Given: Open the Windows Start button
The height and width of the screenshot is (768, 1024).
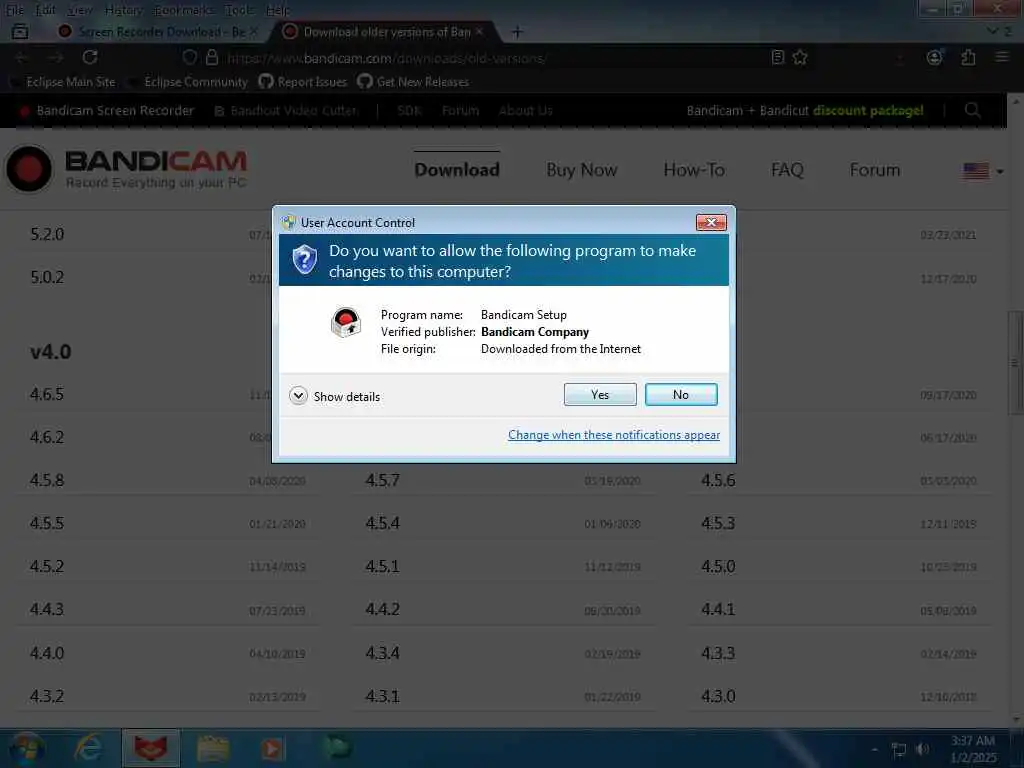Looking at the screenshot, I should [27, 749].
